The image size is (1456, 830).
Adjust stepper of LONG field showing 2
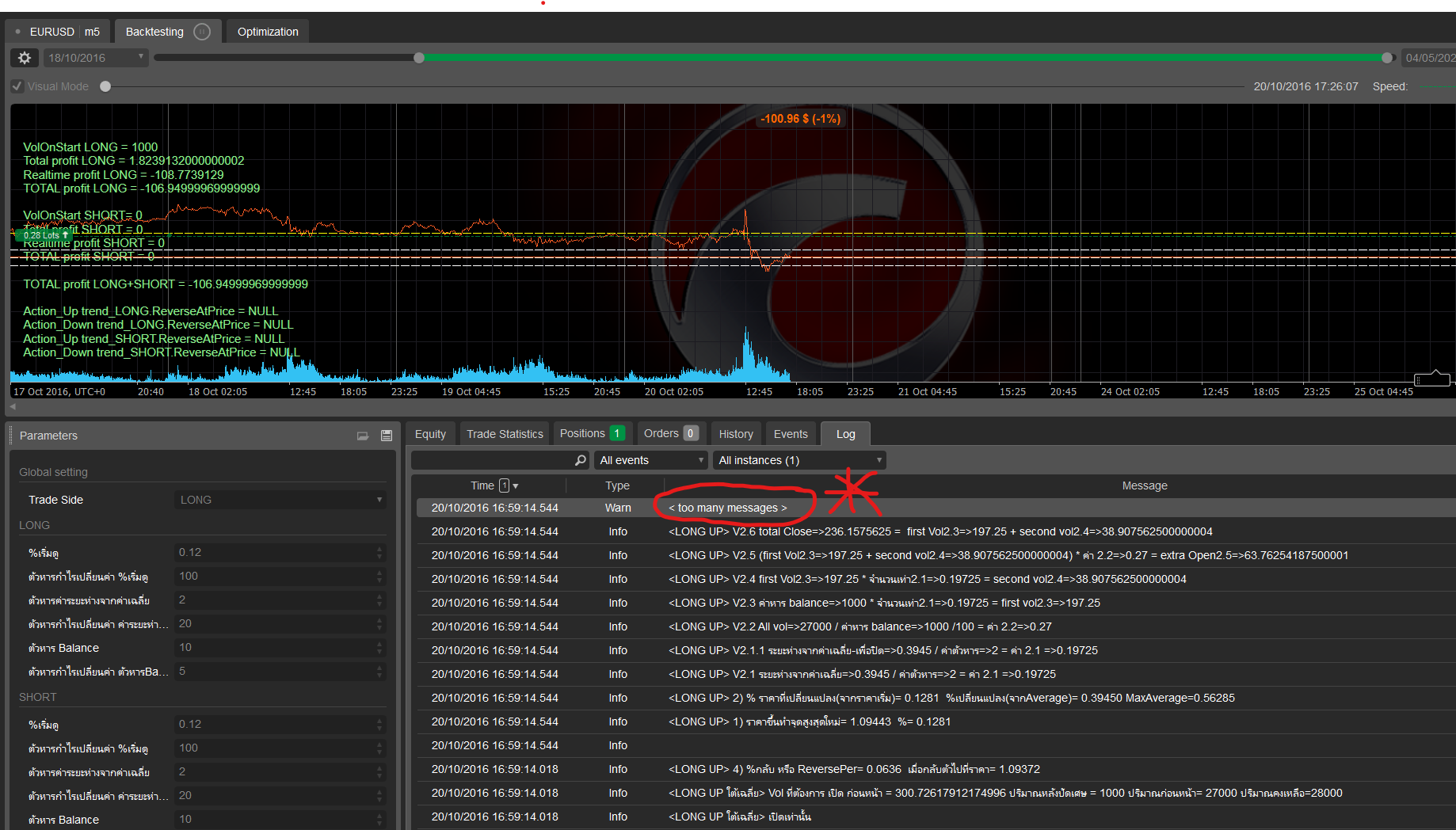tap(379, 600)
